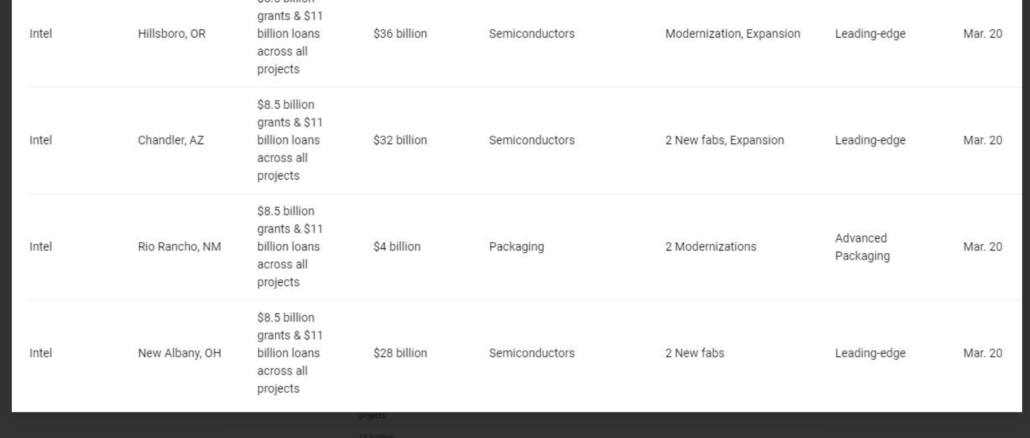
Task: Click Intel in the Rio Rancho row
Action: point(41,247)
